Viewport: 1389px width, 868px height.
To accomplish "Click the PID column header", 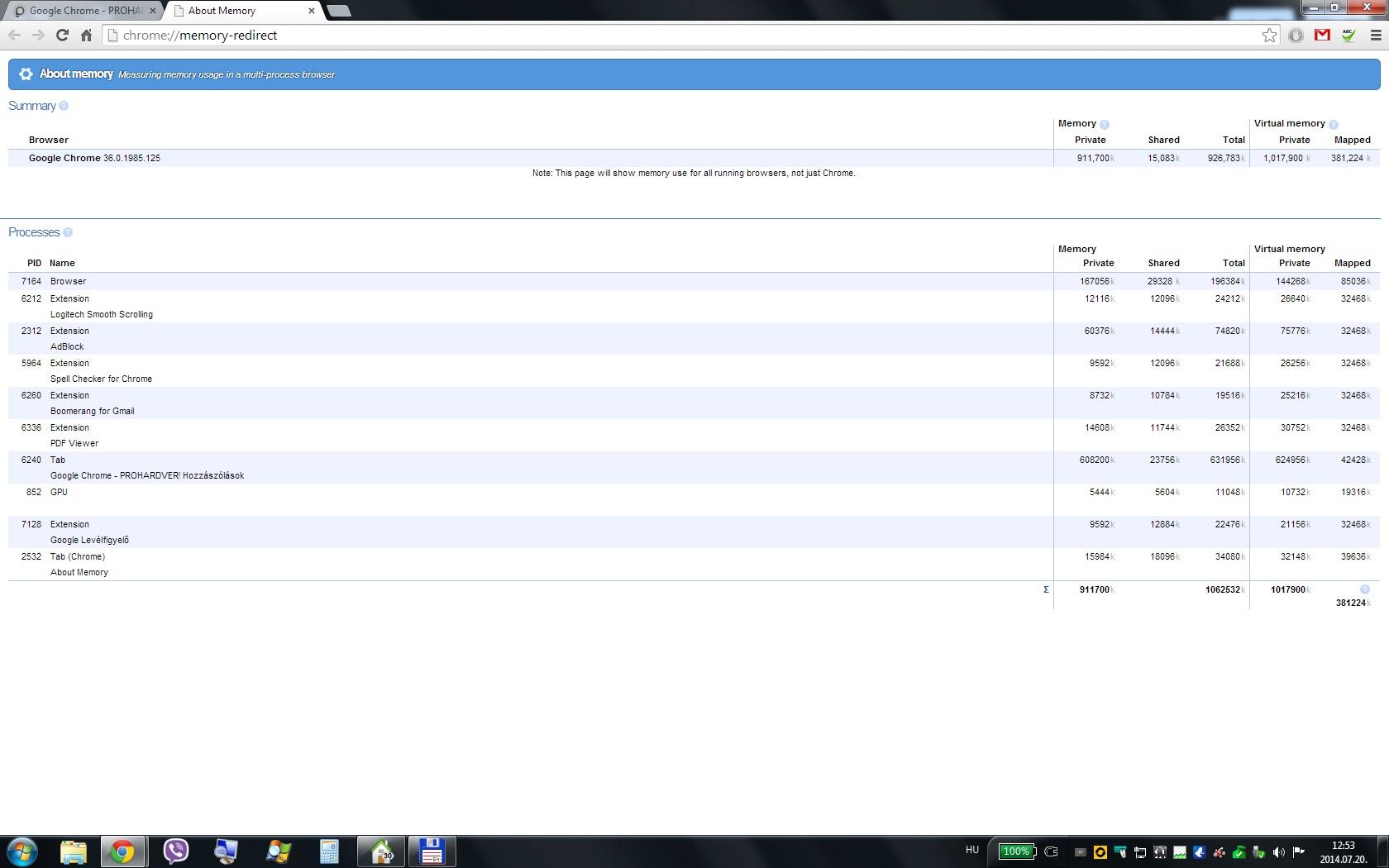I will (34, 263).
